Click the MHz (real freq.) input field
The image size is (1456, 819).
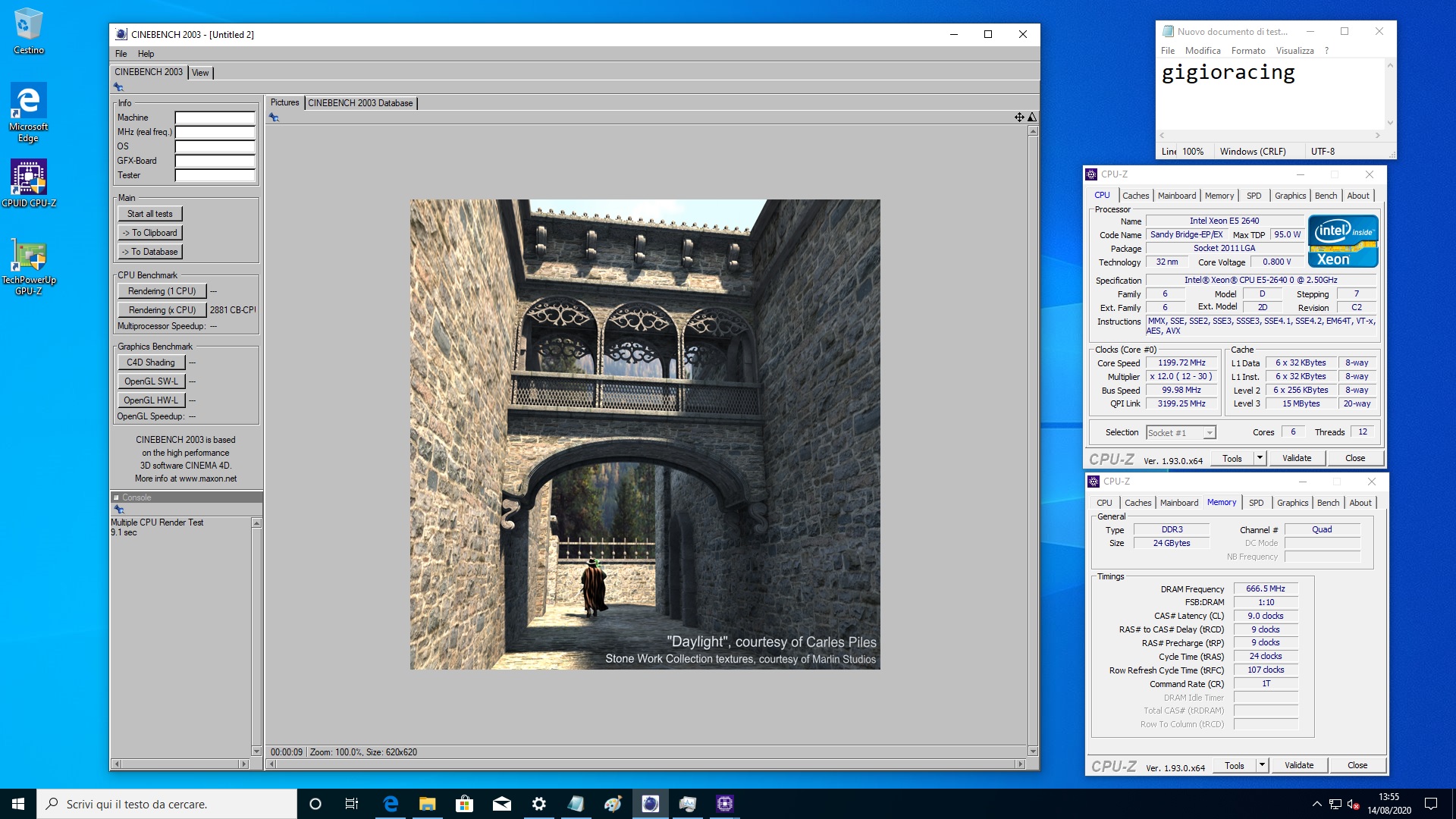tap(215, 132)
